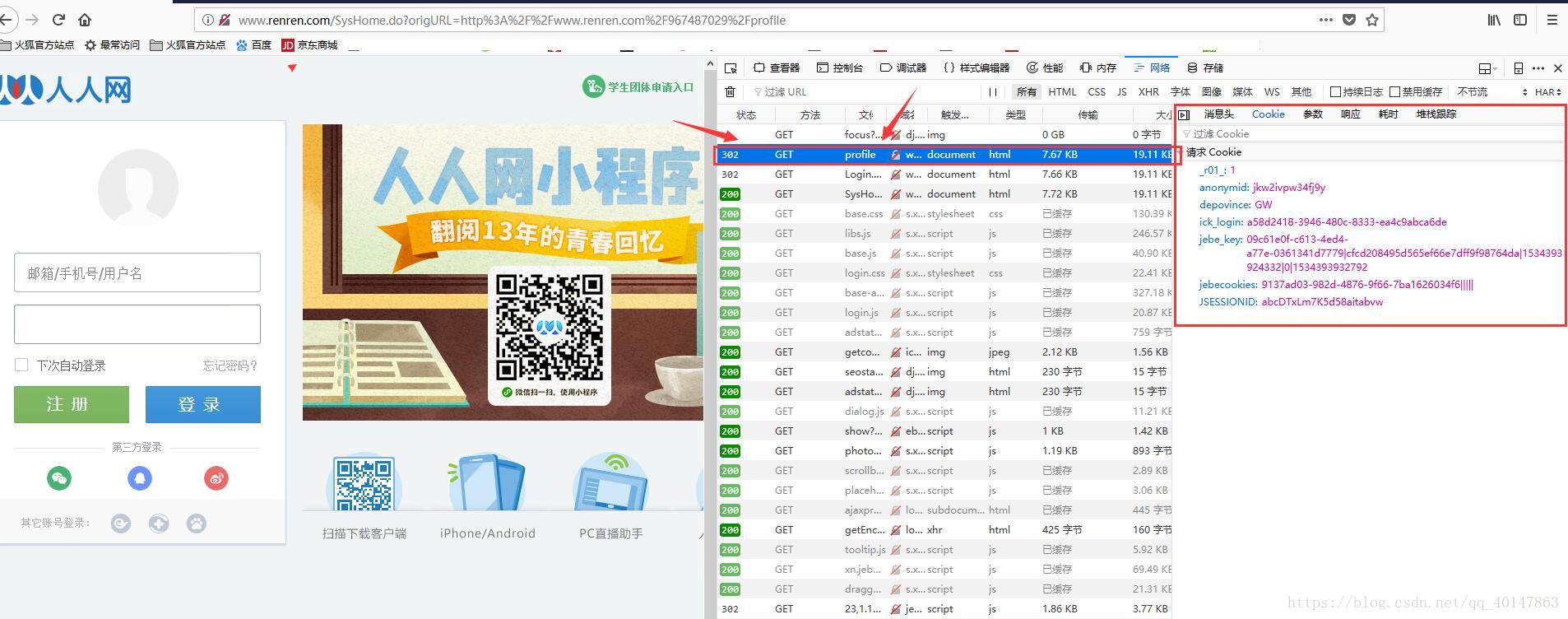Switch to the 内存 memory tab

pos(1098,67)
